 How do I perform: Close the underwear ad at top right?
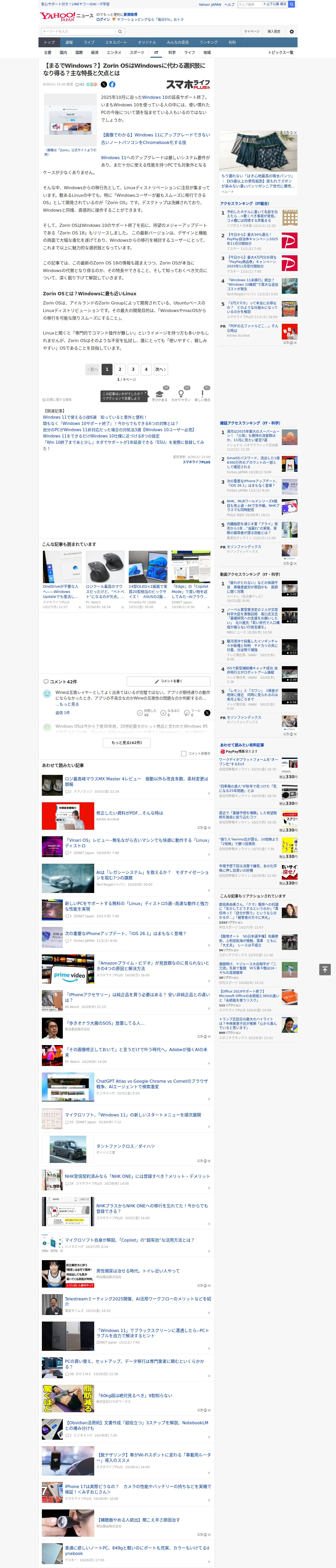(x=295, y=133)
